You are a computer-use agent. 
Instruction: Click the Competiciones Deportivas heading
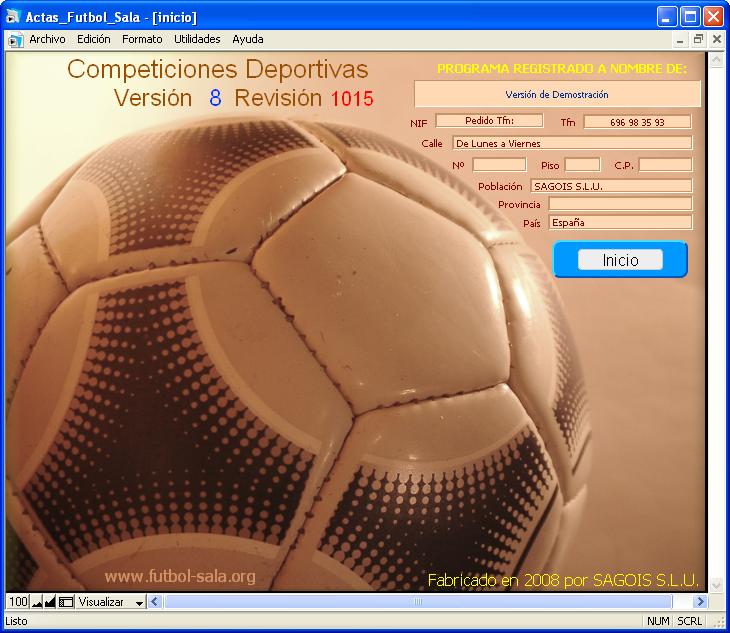pyautogui.click(x=217, y=69)
